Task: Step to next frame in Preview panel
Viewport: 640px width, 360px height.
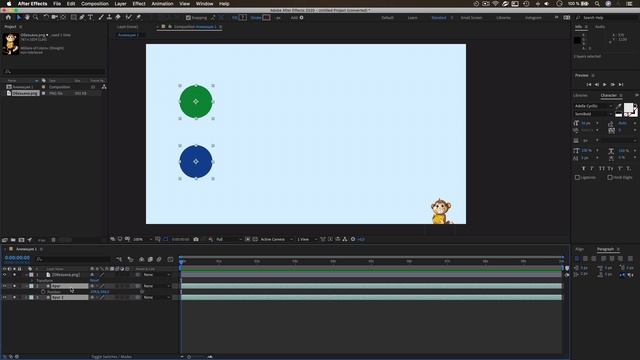Action: pos(613,84)
